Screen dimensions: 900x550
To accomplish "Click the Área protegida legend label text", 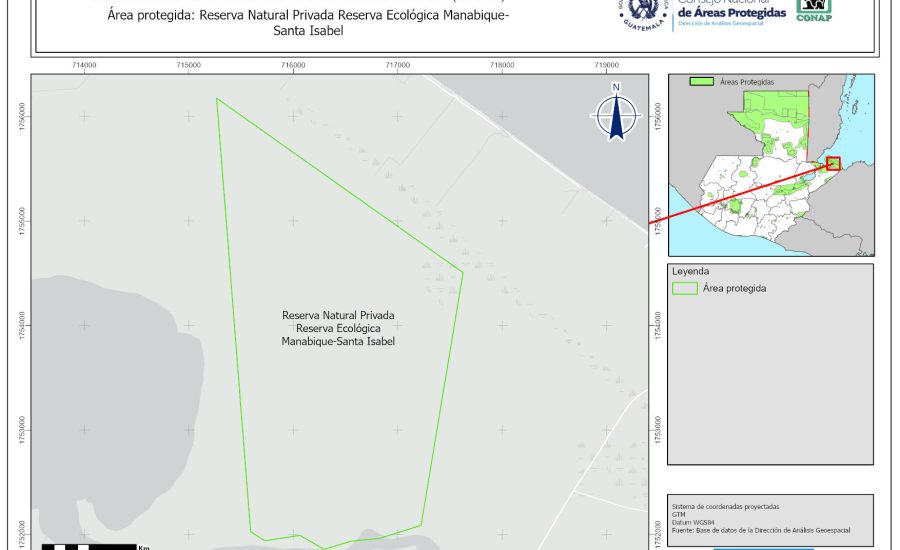I will pos(734,288).
